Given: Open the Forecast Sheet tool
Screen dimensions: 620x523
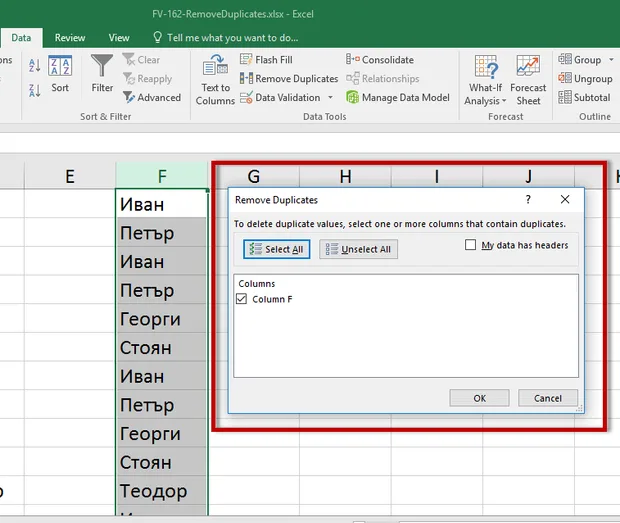Looking at the screenshot, I should click(528, 80).
